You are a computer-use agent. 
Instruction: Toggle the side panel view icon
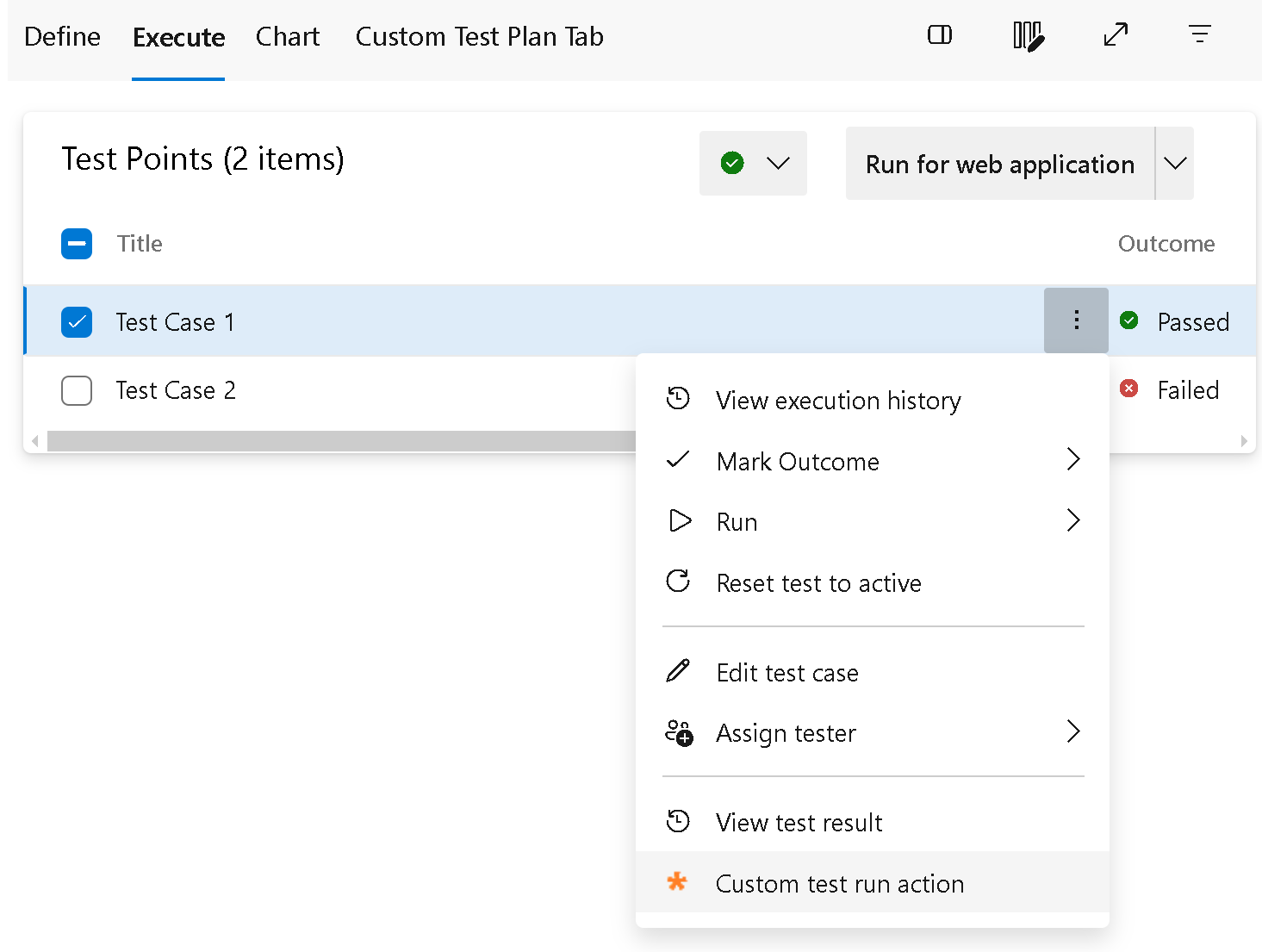[940, 35]
